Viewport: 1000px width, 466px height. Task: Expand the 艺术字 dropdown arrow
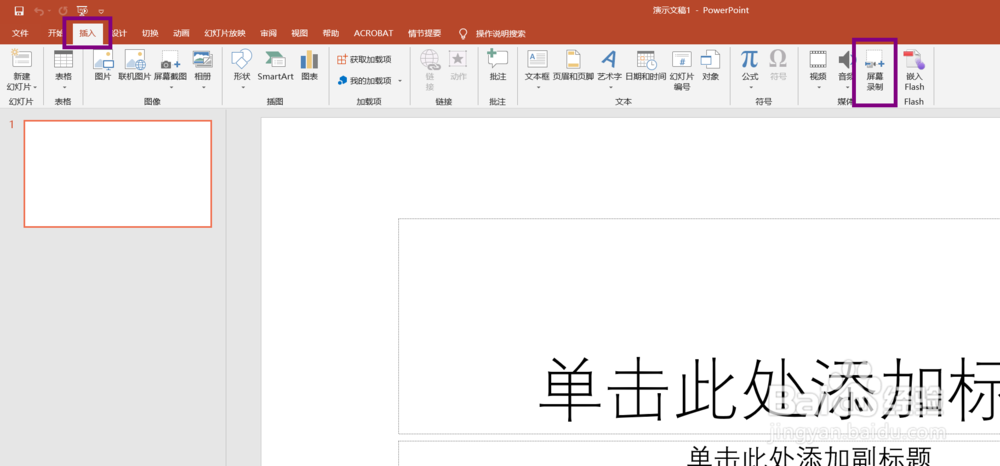[x=609, y=87]
